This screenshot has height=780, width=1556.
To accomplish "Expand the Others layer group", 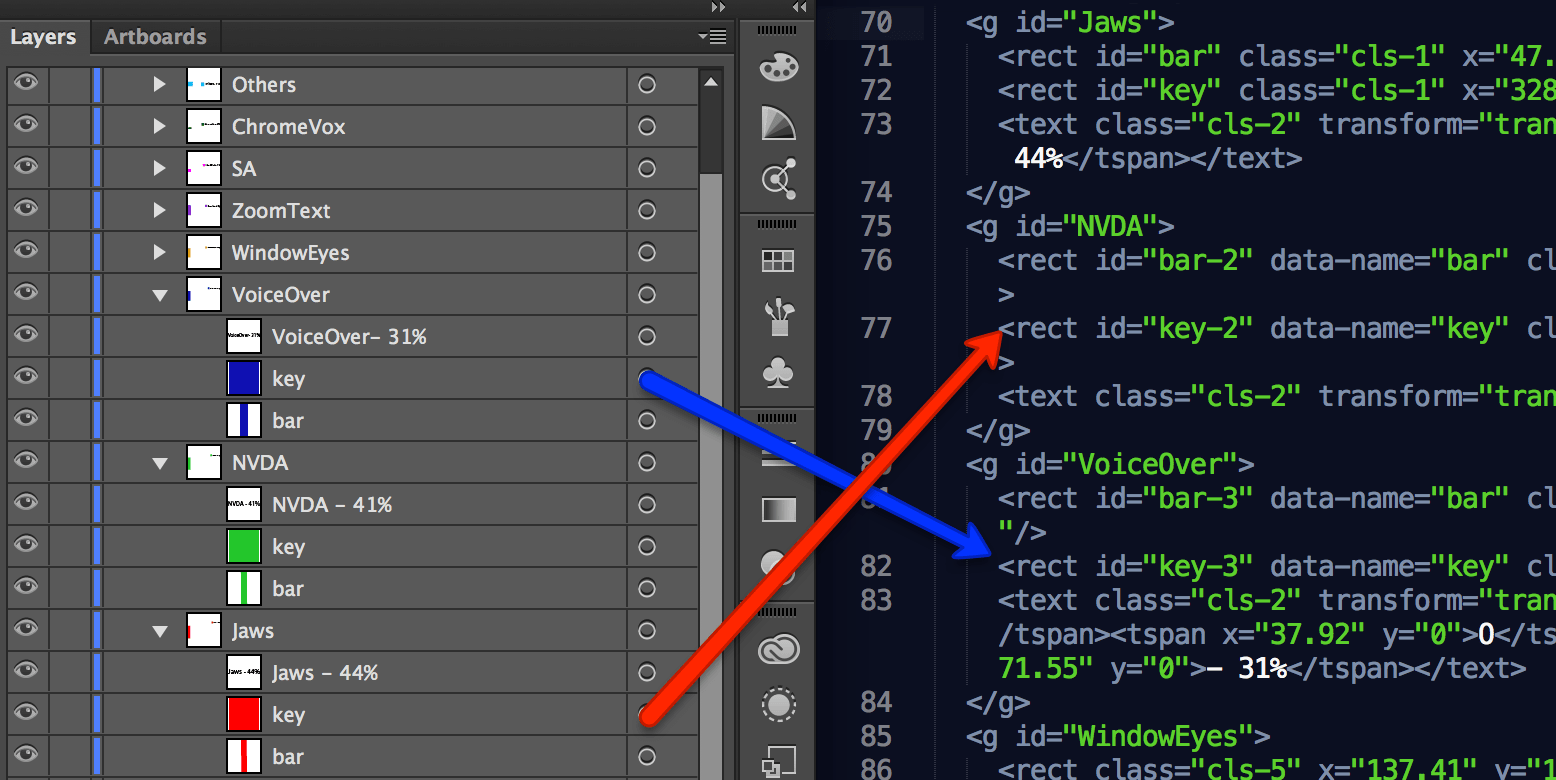I will pyautogui.click(x=159, y=85).
